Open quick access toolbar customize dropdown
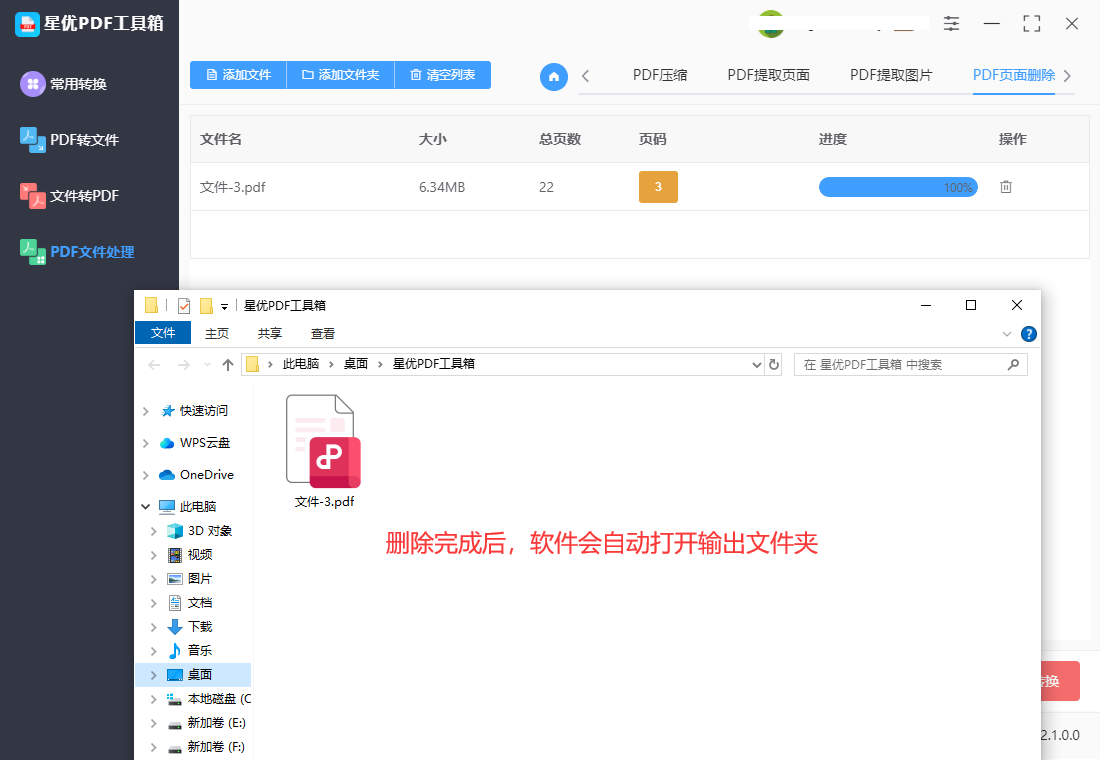Image resolution: width=1100 pixels, height=760 pixels. pos(224,306)
